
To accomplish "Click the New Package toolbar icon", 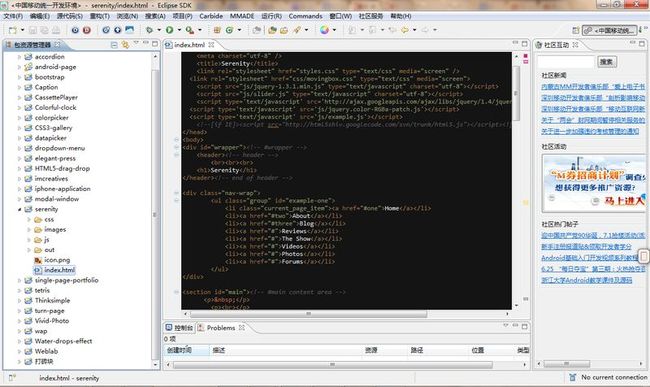I will [x=217, y=30].
